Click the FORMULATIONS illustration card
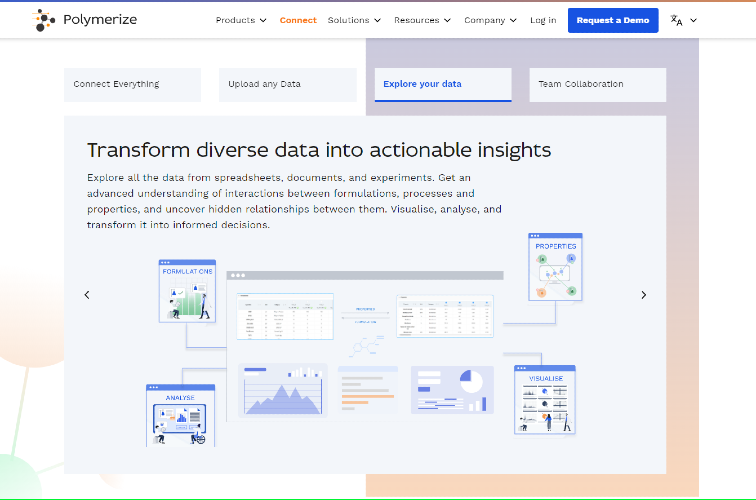The width and height of the screenshot is (756, 500). (x=188, y=291)
